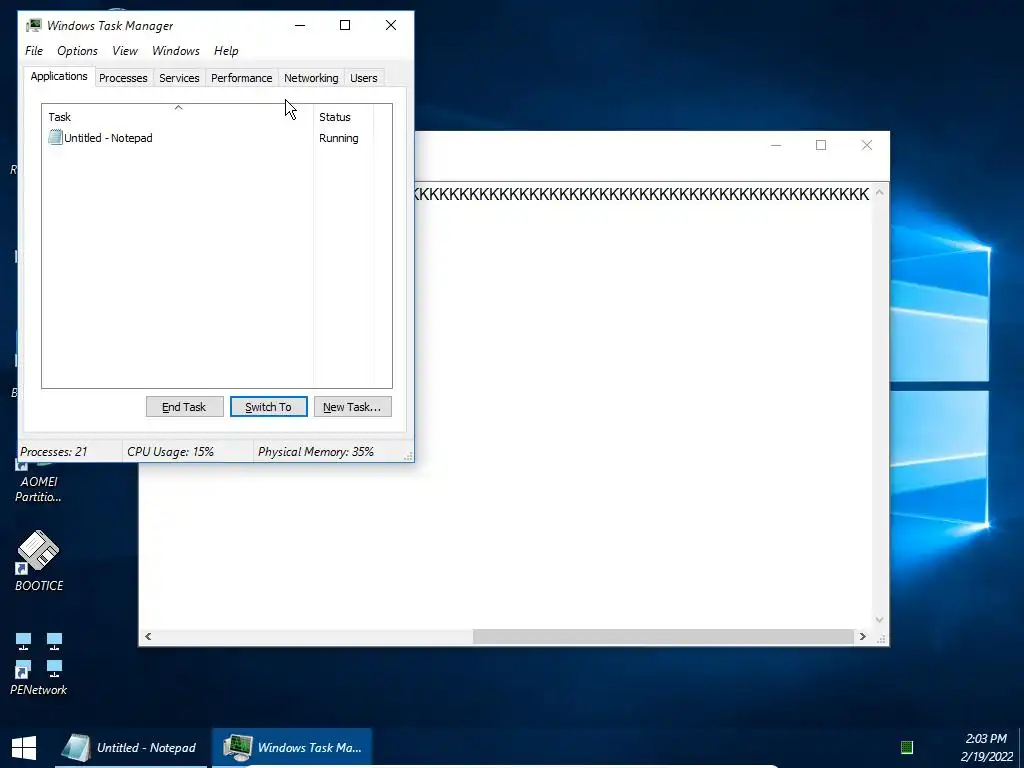Switch to the Services tab
This screenshot has height=768, width=1024.
[179, 78]
